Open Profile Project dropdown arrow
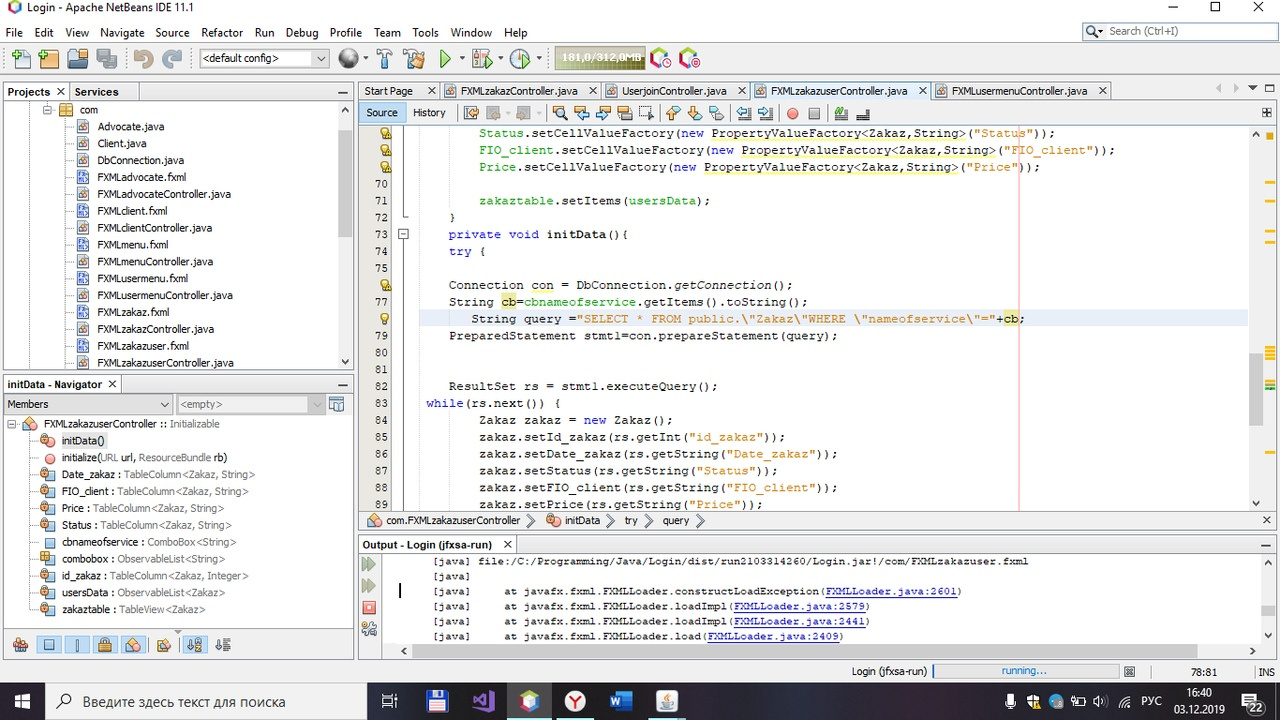The height and width of the screenshot is (720, 1280). 539,59
